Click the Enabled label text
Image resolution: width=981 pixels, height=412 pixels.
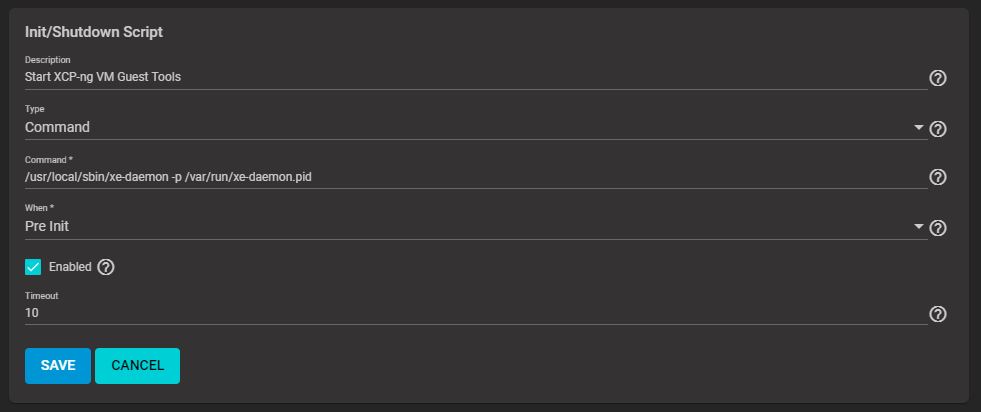[x=70, y=267]
